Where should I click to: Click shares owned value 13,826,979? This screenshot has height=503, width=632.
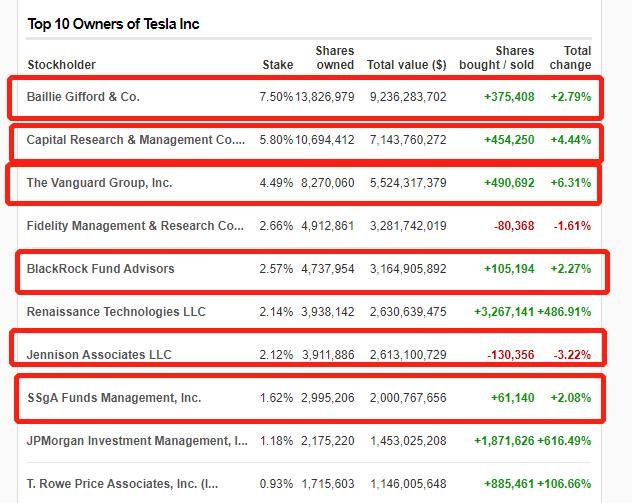click(324, 97)
